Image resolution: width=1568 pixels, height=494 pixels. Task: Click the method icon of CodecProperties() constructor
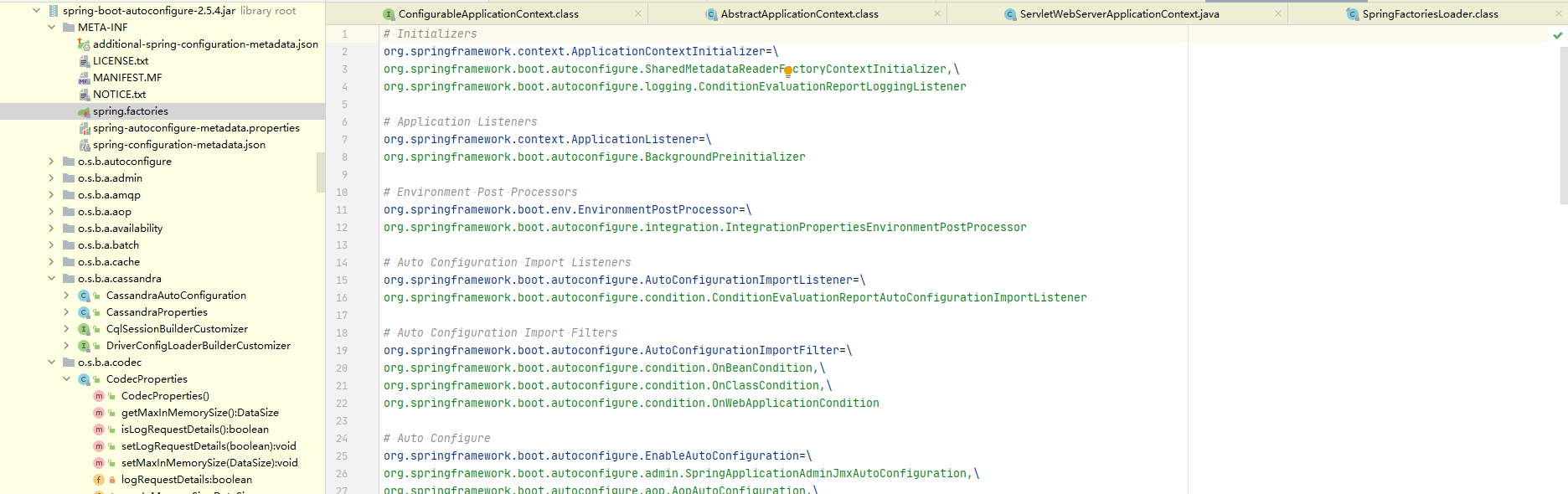pyautogui.click(x=99, y=396)
